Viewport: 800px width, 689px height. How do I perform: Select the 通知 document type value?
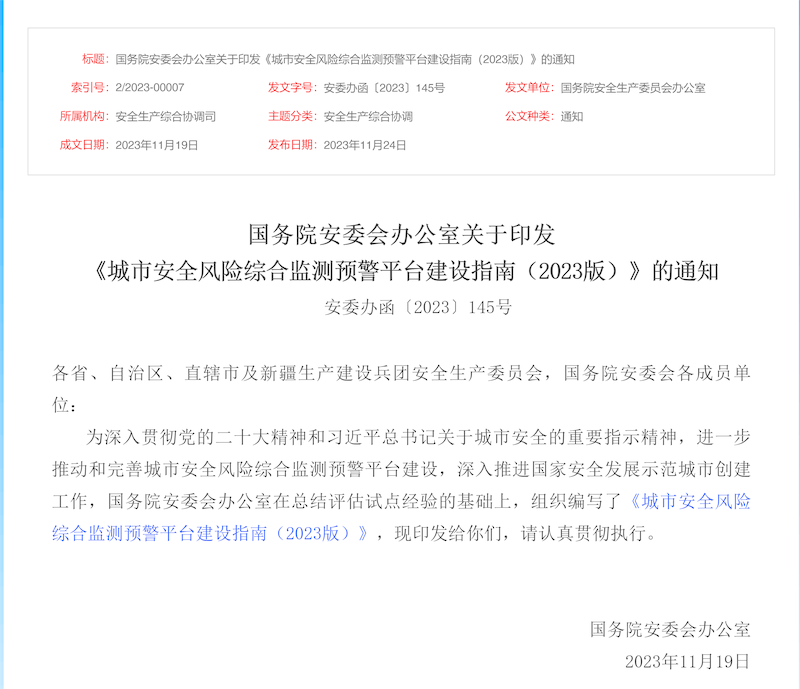click(x=572, y=116)
